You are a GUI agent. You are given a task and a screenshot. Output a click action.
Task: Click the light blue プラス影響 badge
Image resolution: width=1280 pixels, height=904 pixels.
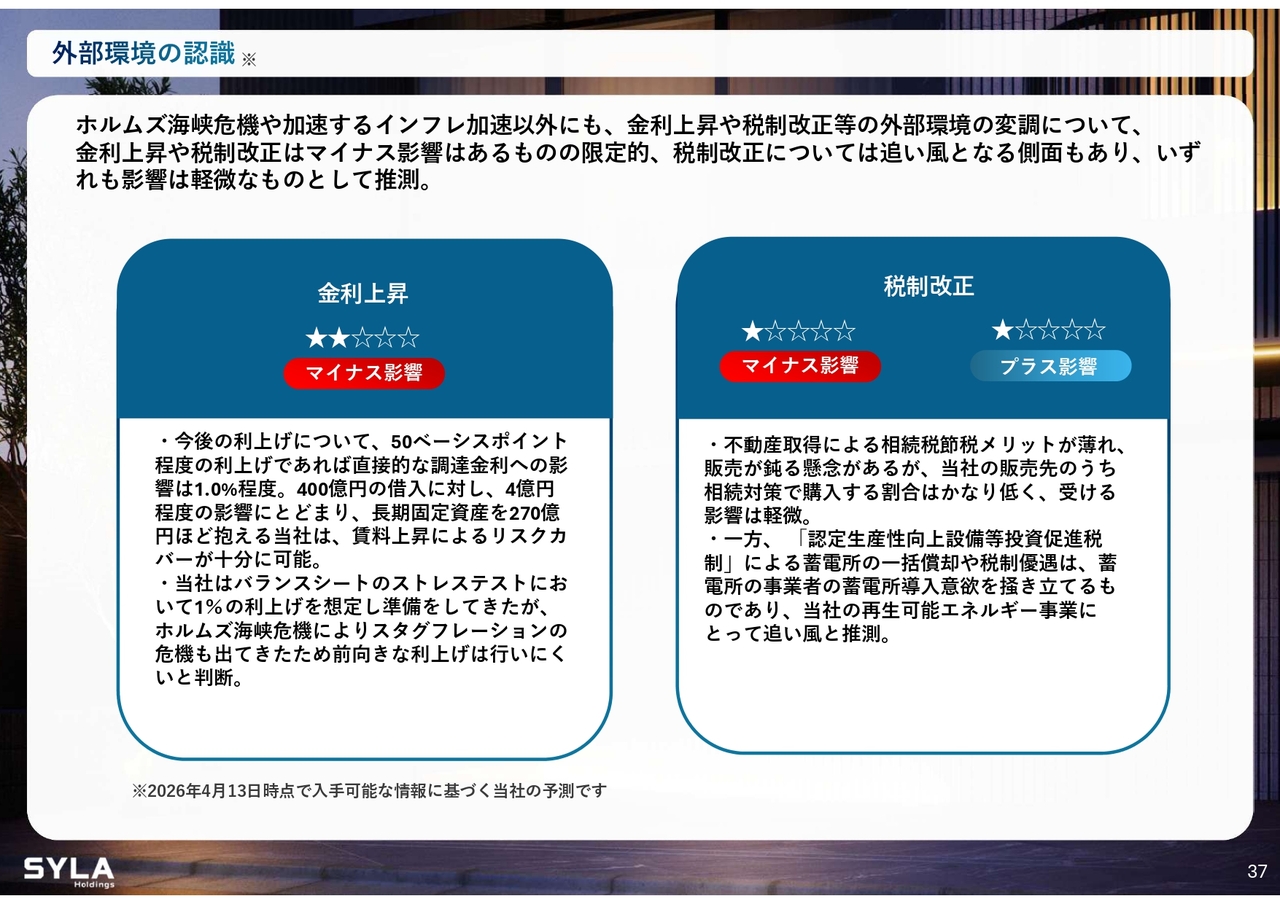point(1050,366)
